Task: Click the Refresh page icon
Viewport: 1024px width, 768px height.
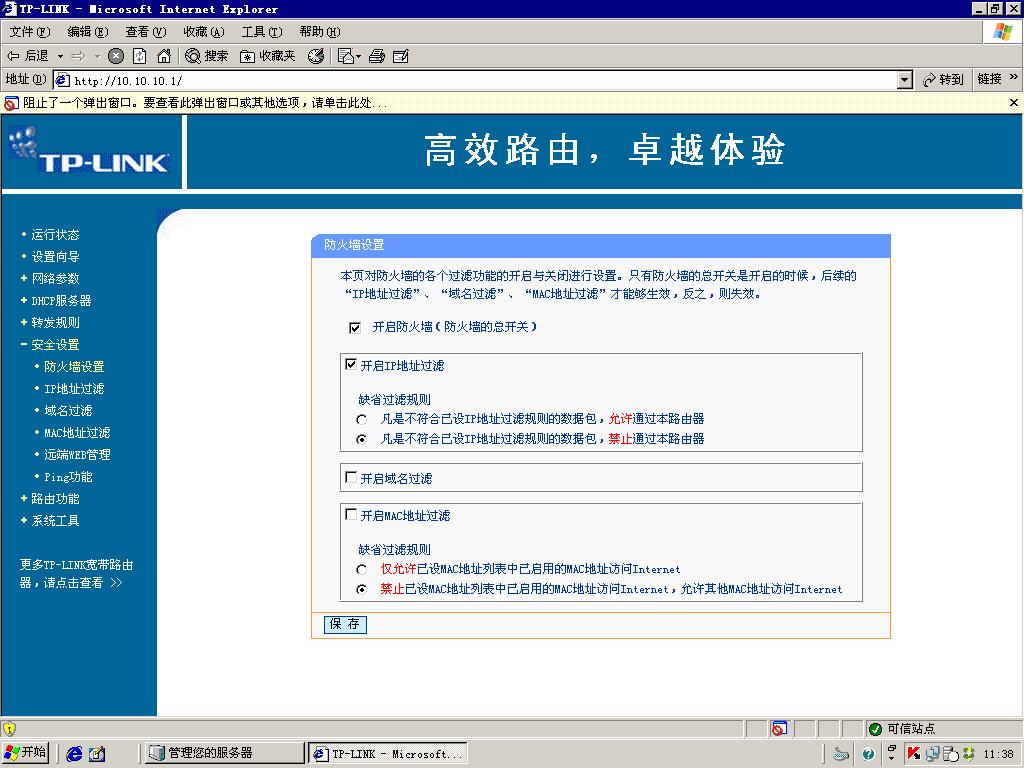Action: 140,56
